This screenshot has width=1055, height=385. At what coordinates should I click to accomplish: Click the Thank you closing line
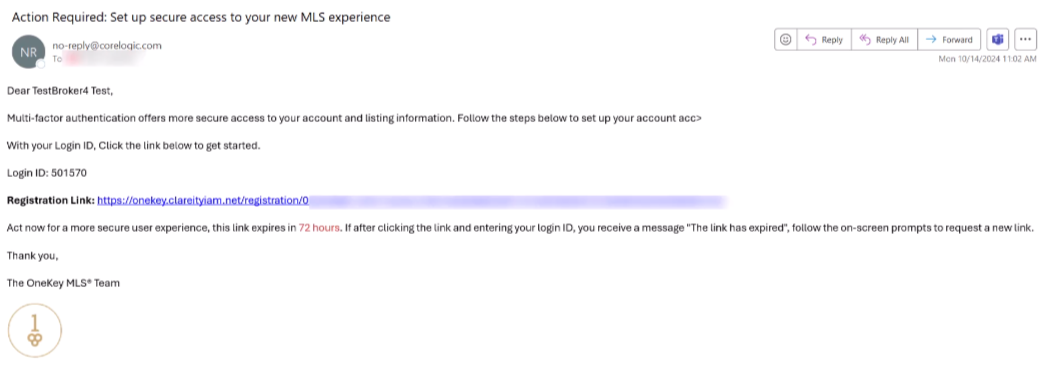tap(33, 256)
